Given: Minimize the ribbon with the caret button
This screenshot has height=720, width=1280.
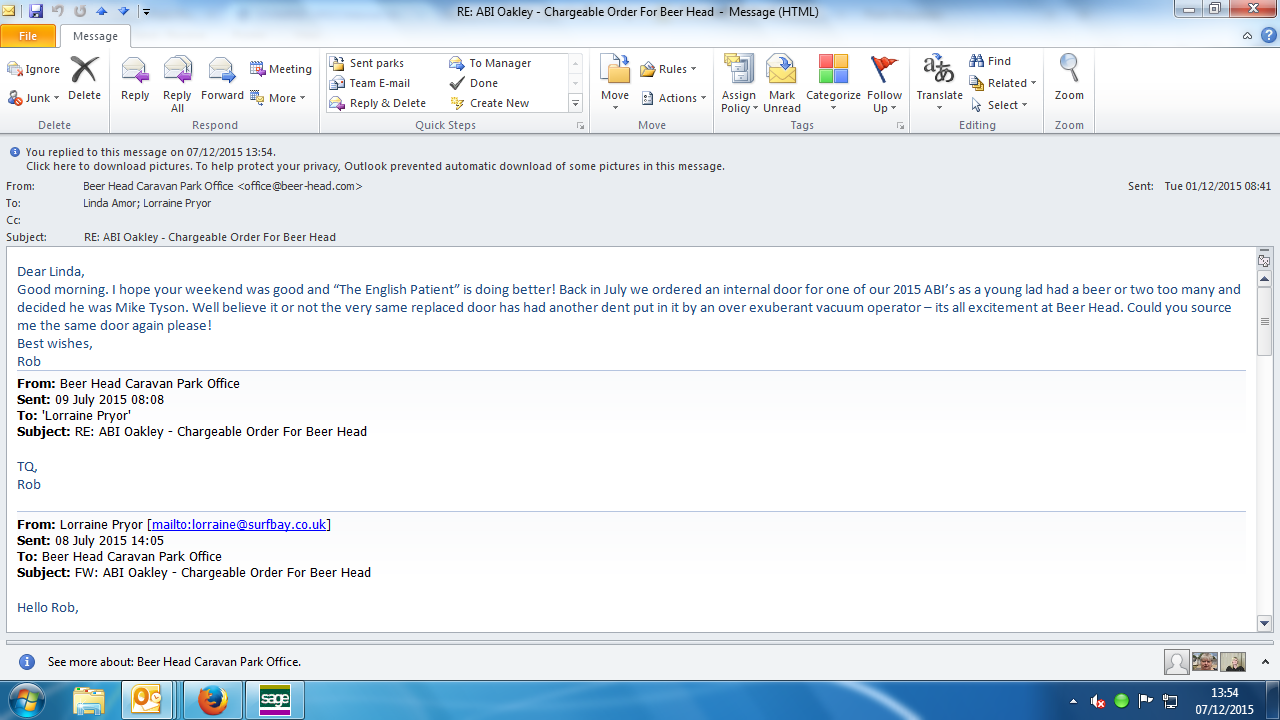Looking at the screenshot, I should (x=1247, y=36).
